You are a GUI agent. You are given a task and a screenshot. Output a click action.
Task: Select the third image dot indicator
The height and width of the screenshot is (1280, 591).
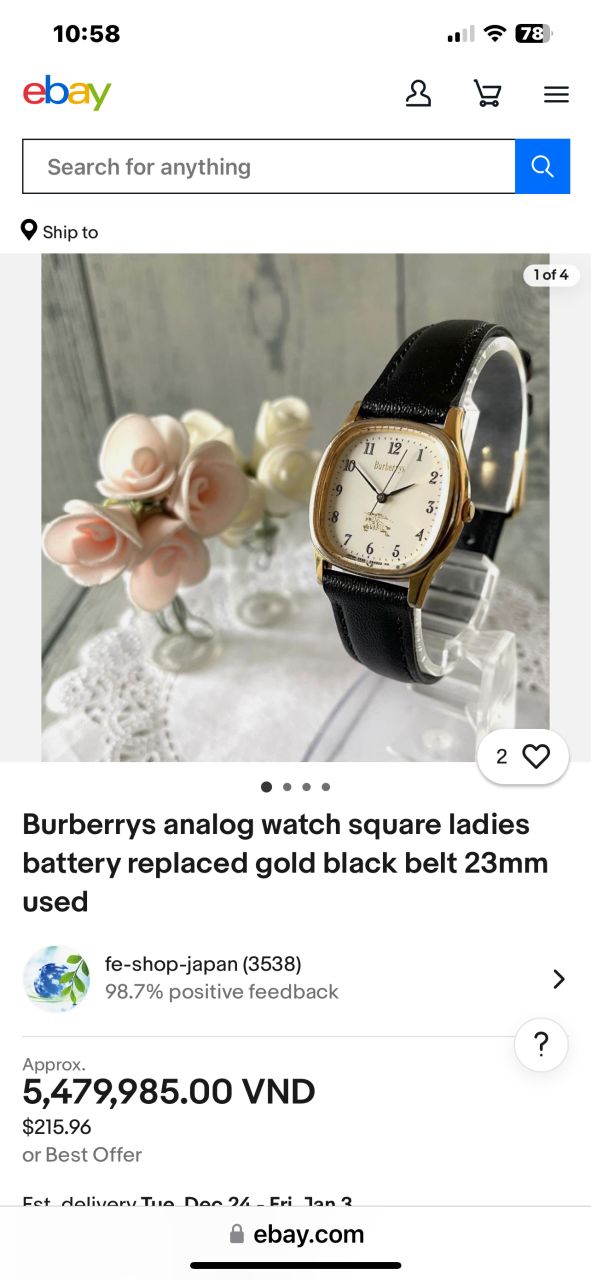point(306,787)
